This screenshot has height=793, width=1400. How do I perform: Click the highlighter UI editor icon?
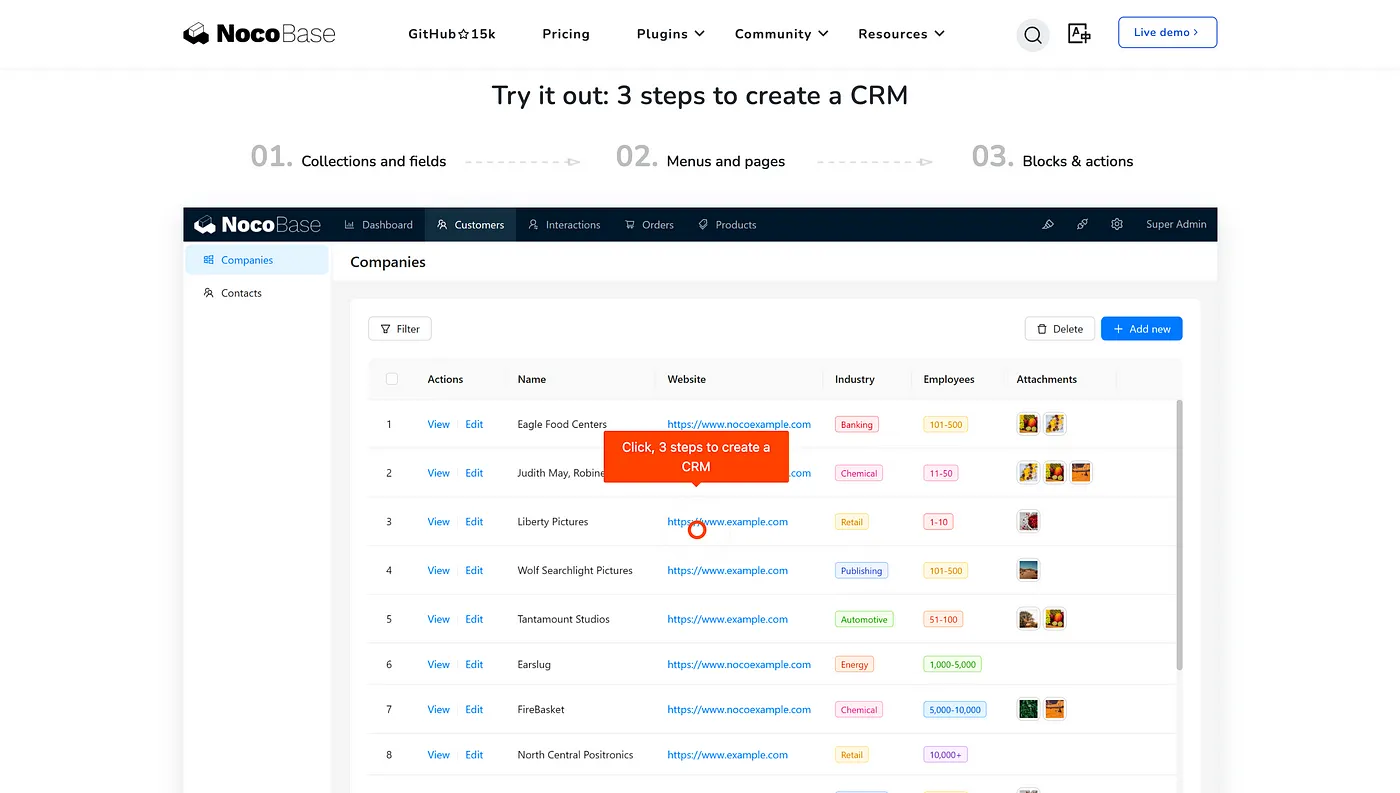tap(1048, 225)
